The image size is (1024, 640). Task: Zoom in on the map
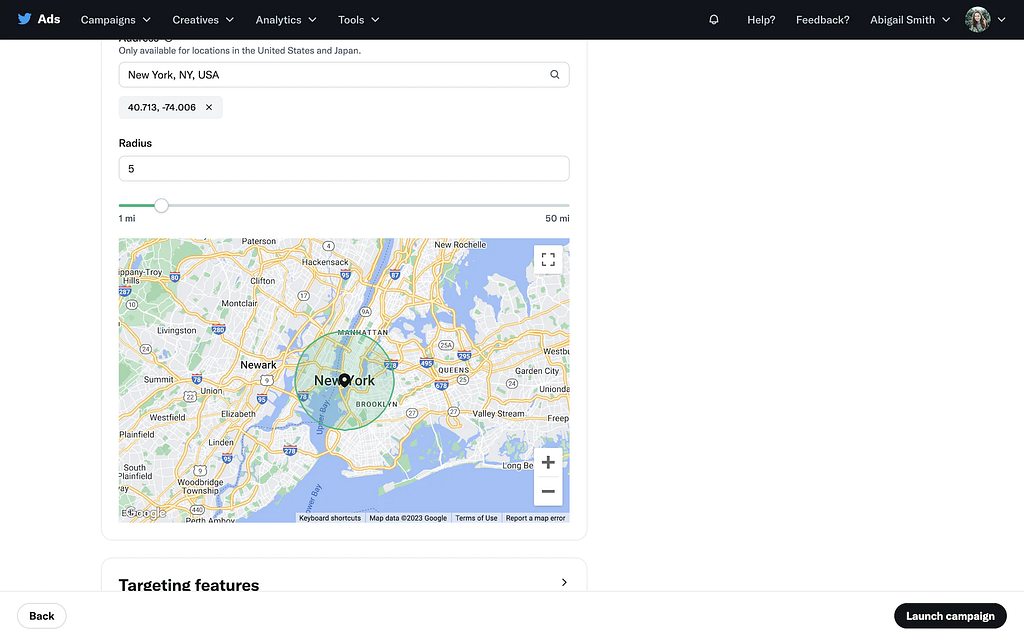coord(548,462)
